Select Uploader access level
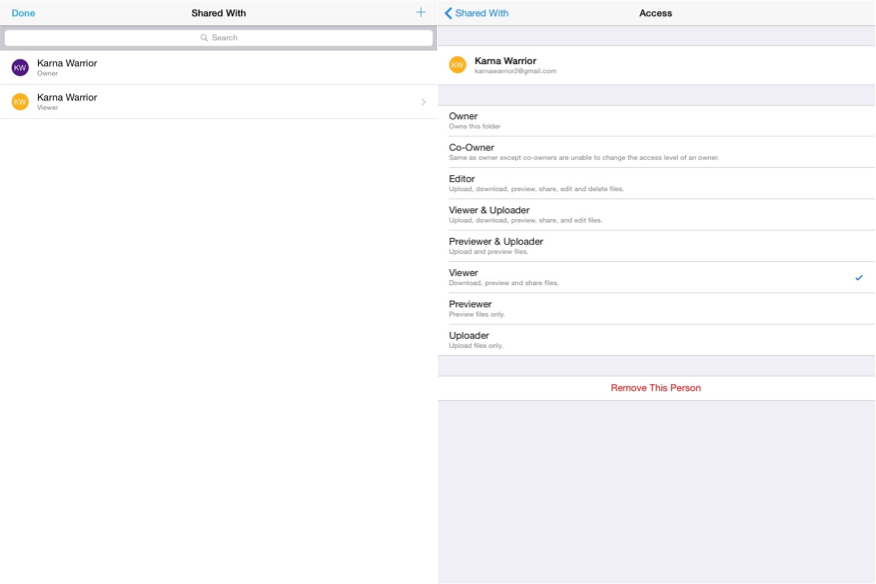This screenshot has height=584, width=876. click(x=469, y=339)
